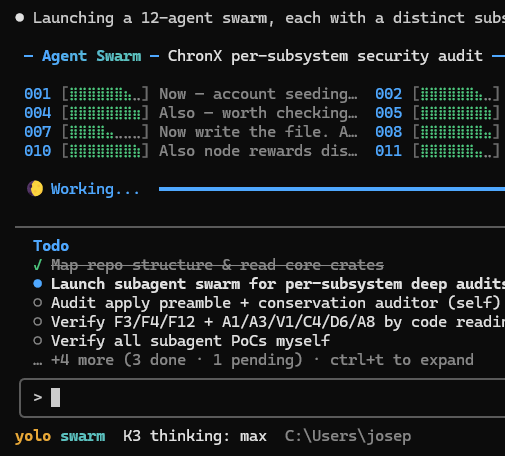This screenshot has height=456, width=505.
Task: Click the empty circle beside Verify F3/F4/F12
Action: pos(38,322)
